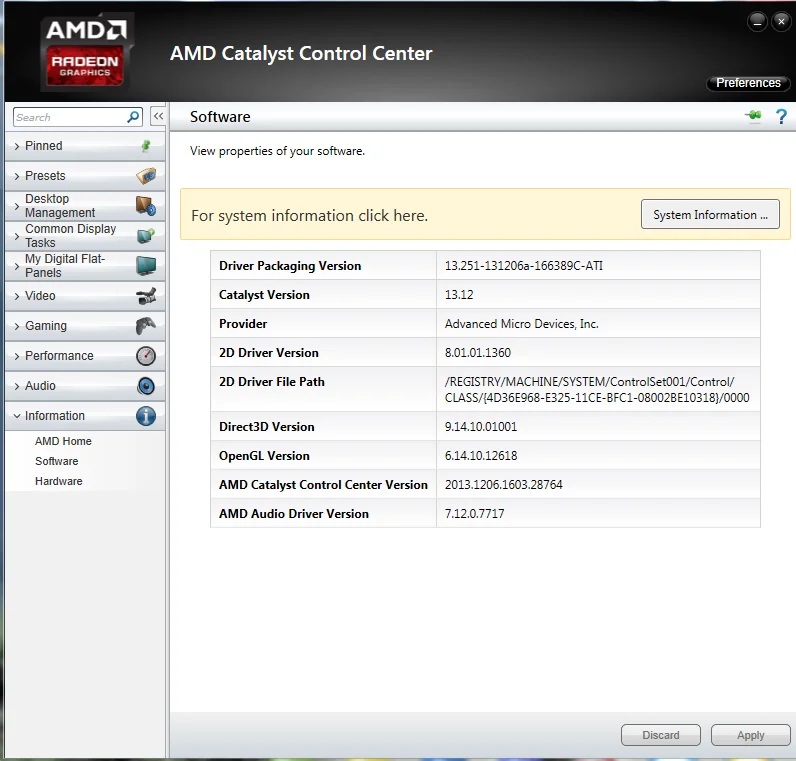
Task: Click the Presets icon
Action: pos(146,176)
